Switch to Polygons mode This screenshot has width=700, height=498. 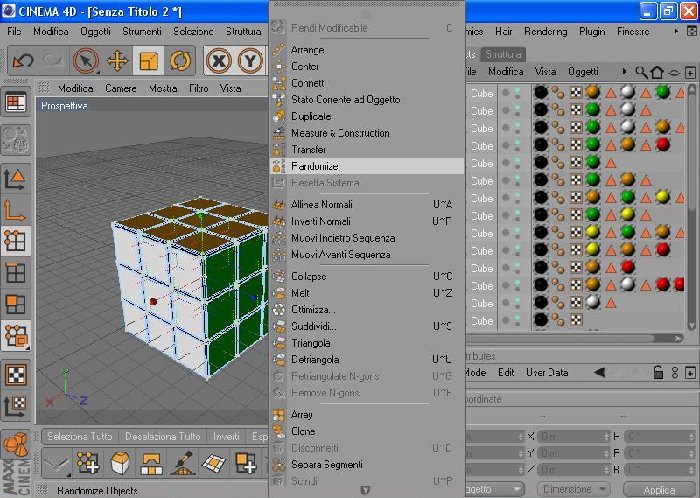[x=16, y=304]
